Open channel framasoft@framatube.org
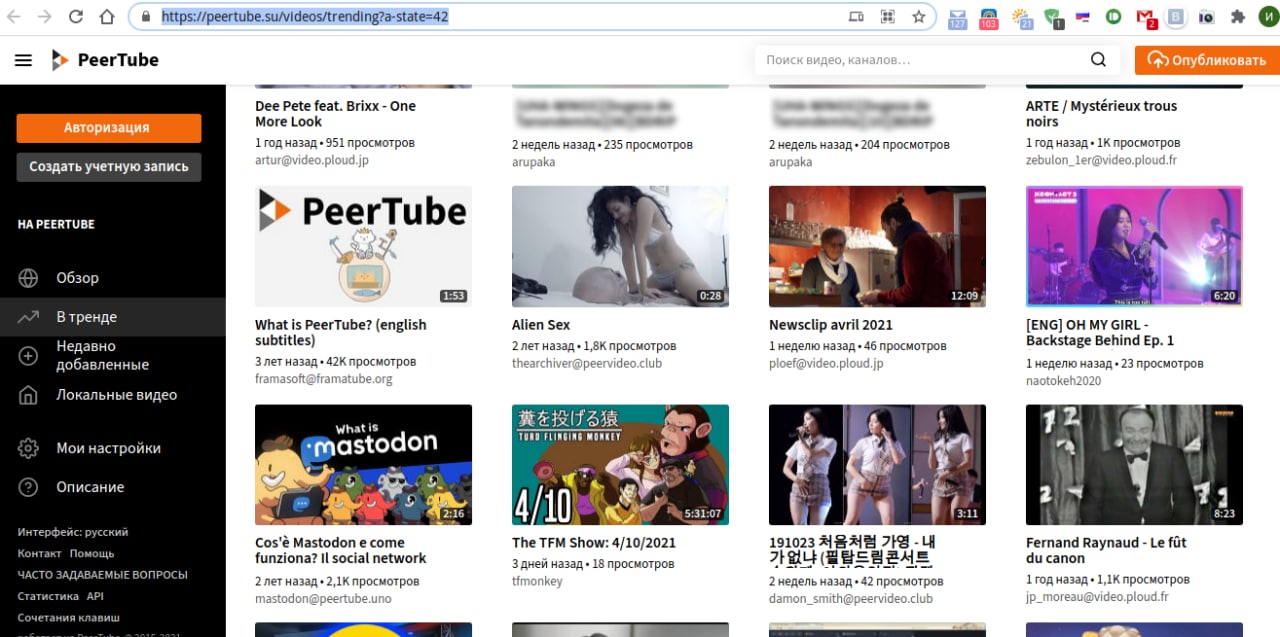The height and width of the screenshot is (637, 1280). point(323,379)
